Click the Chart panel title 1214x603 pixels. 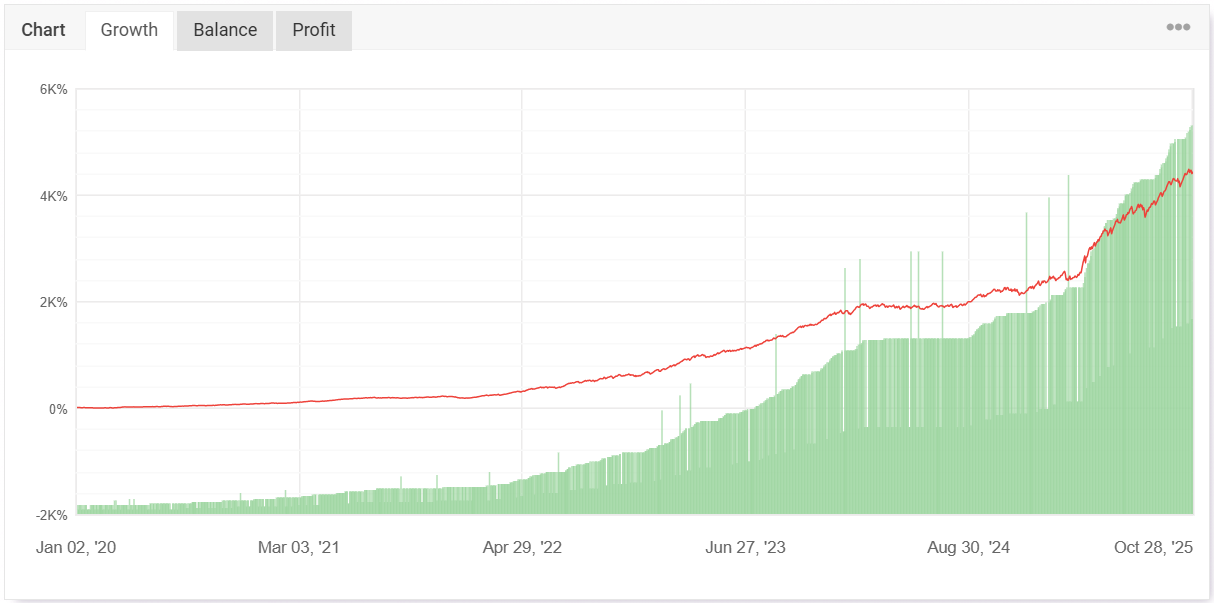click(43, 30)
